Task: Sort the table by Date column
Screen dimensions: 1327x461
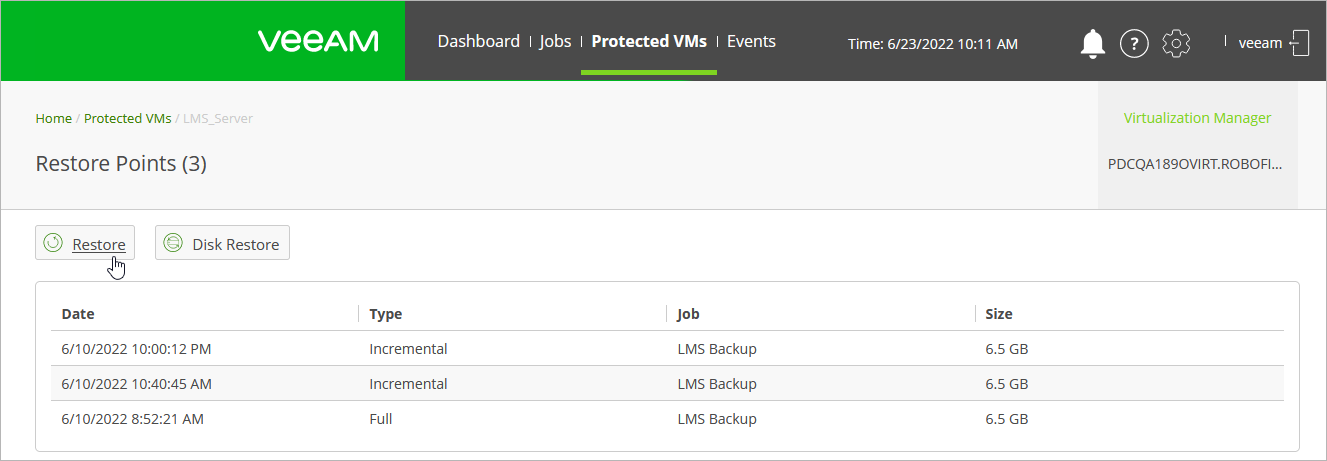Action: click(x=78, y=314)
